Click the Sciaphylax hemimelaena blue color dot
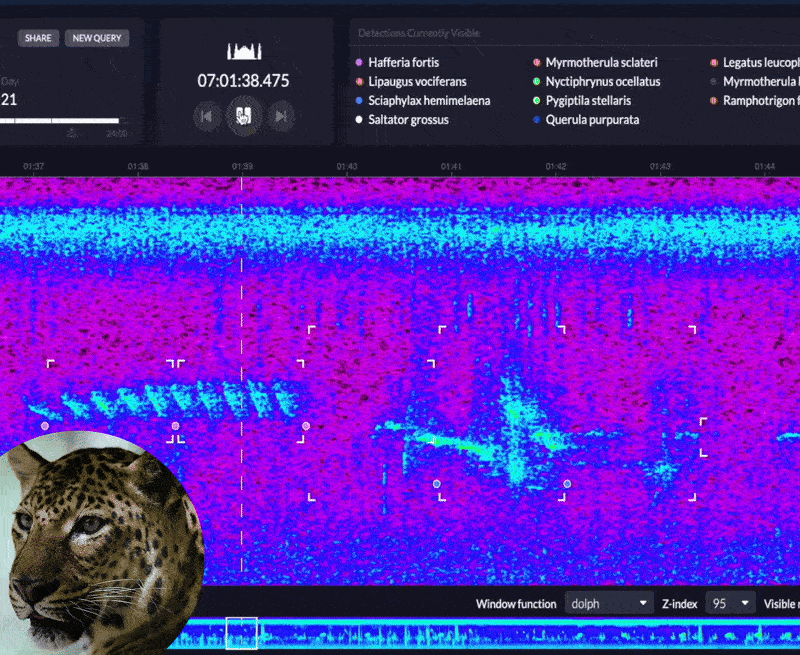This screenshot has height=655, width=800. click(x=359, y=100)
